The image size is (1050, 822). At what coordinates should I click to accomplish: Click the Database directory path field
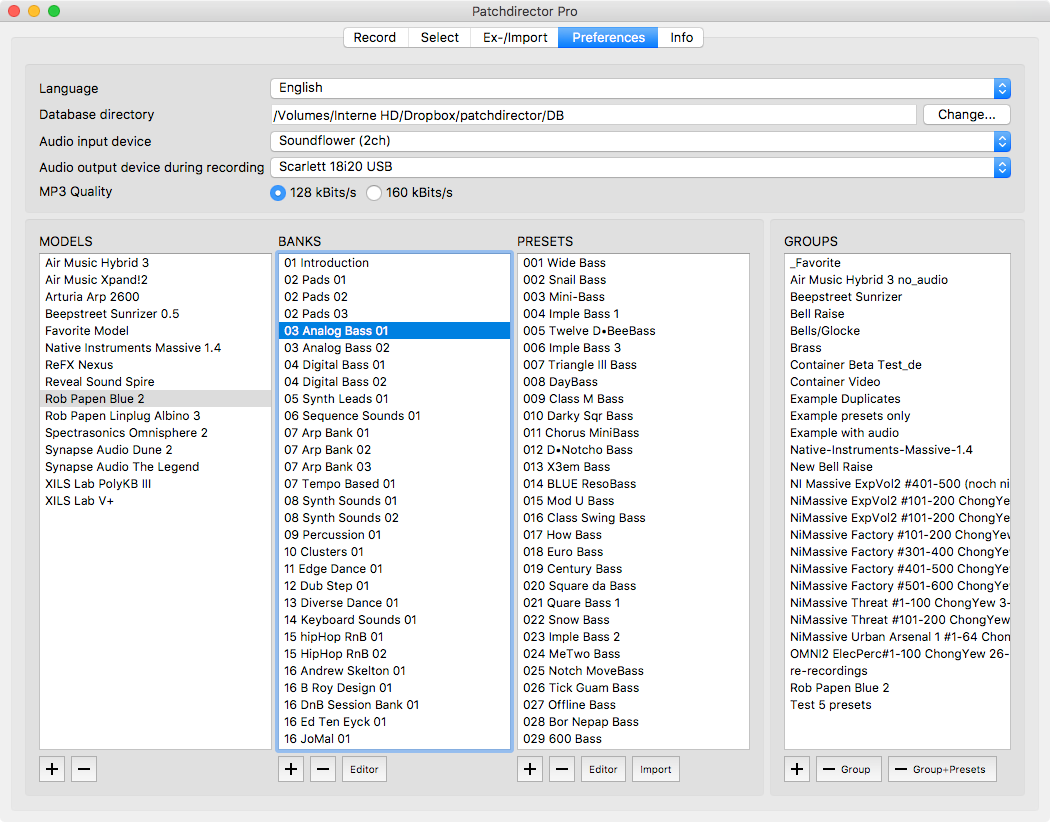click(x=593, y=115)
